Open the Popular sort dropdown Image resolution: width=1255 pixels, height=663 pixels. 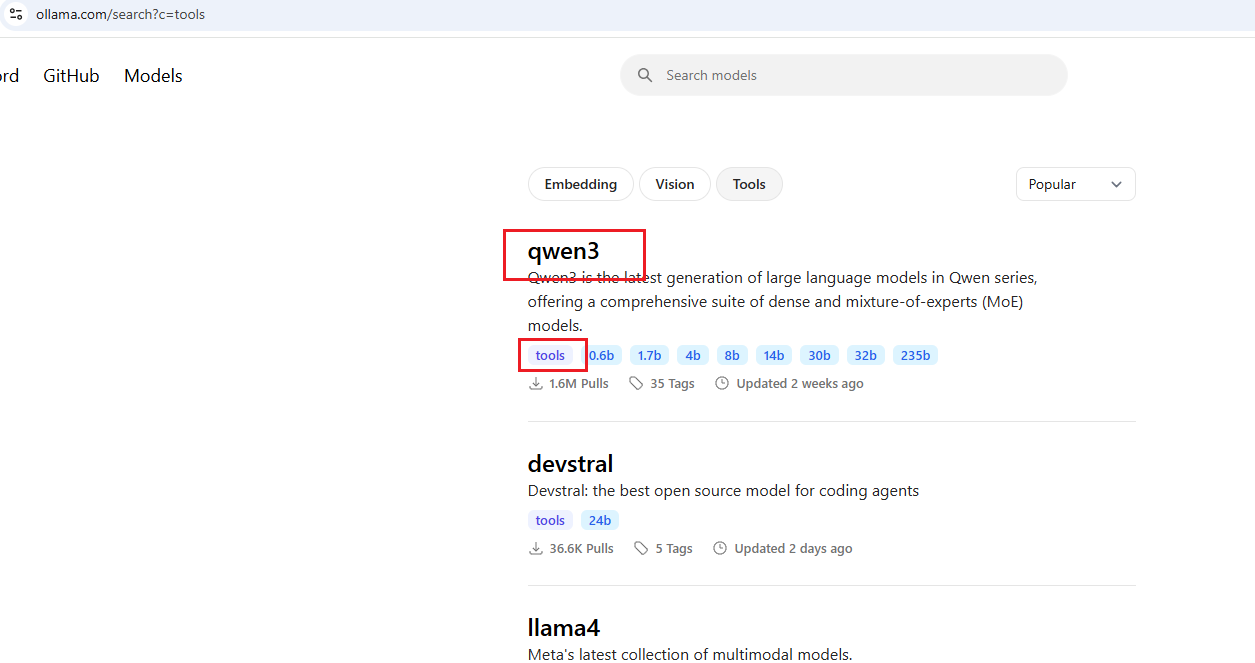pos(1075,184)
